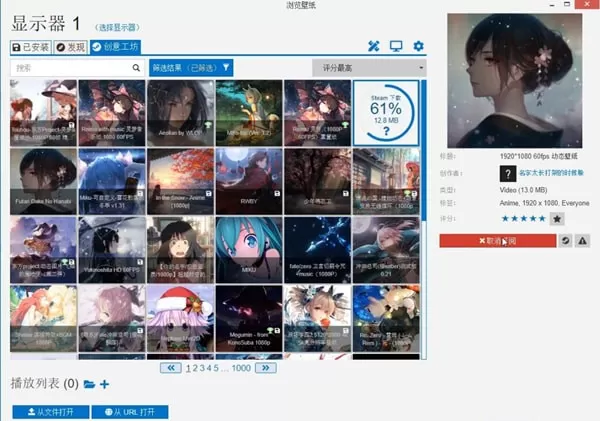Image resolution: width=600 pixels, height=421 pixels.
Task: Open settings with the gear icon
Action: coord(418,46)
